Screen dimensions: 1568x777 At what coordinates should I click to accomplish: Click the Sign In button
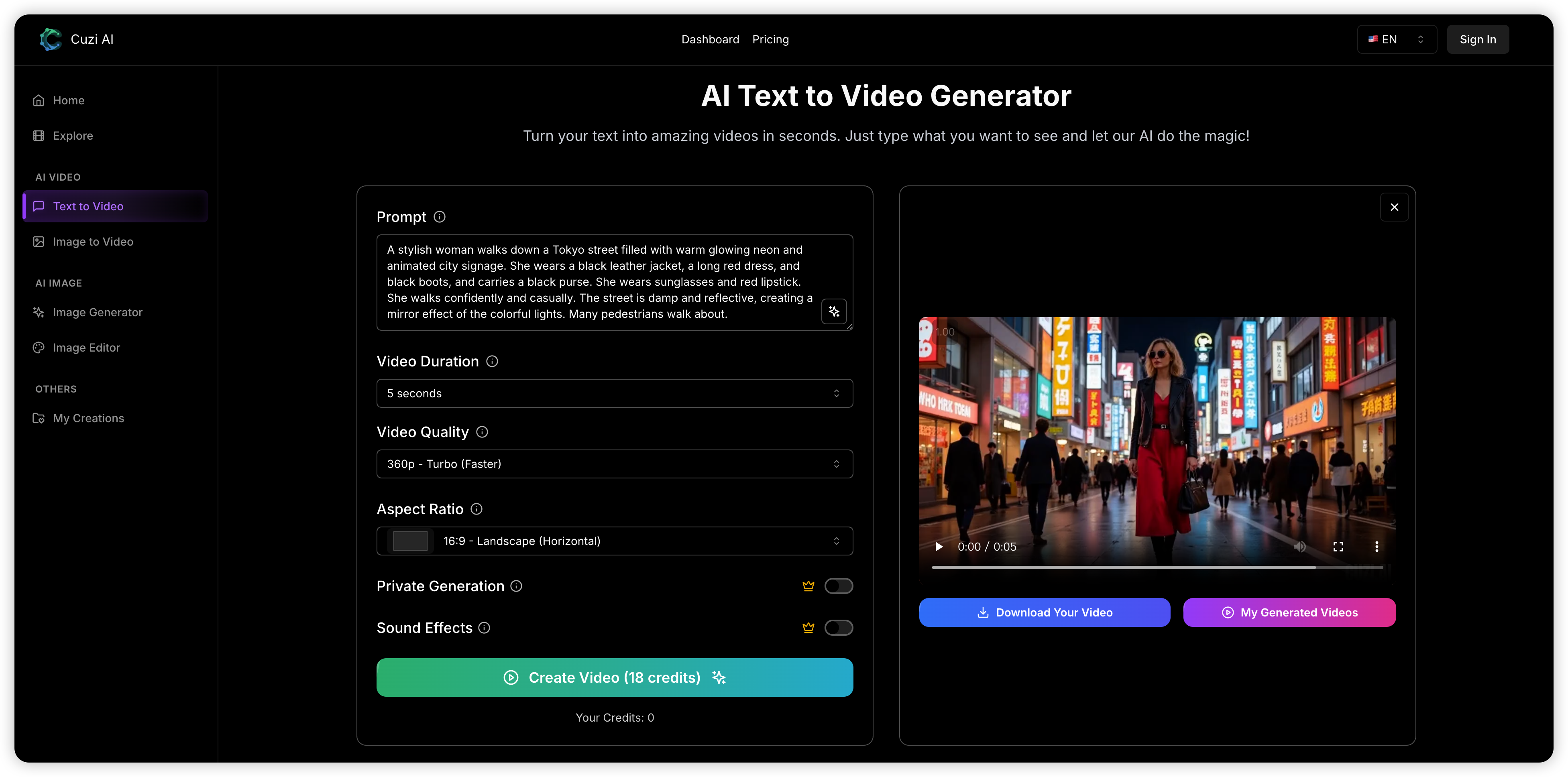[x=1477, y=40]
